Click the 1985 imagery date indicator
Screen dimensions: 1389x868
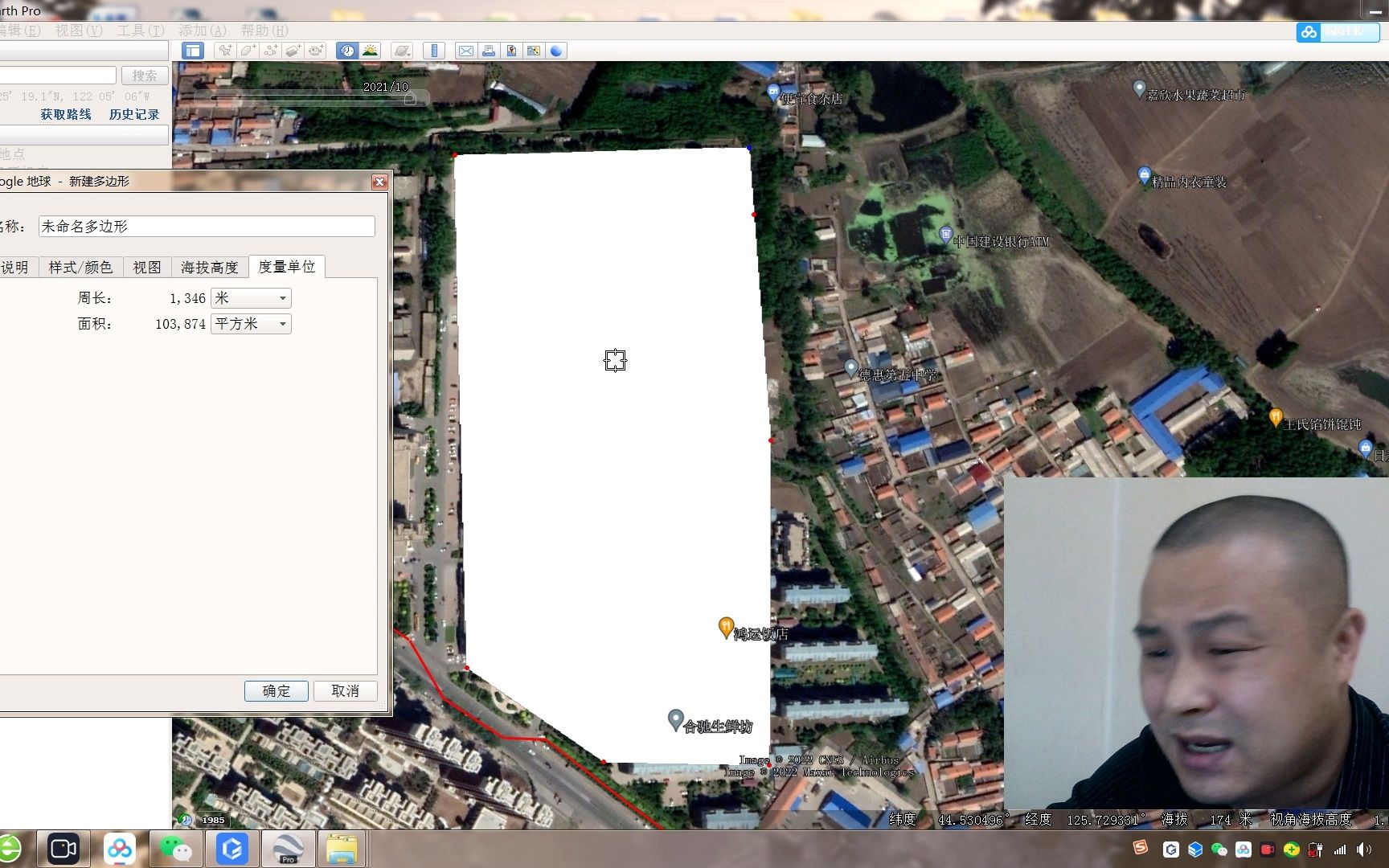click(213, 820)
